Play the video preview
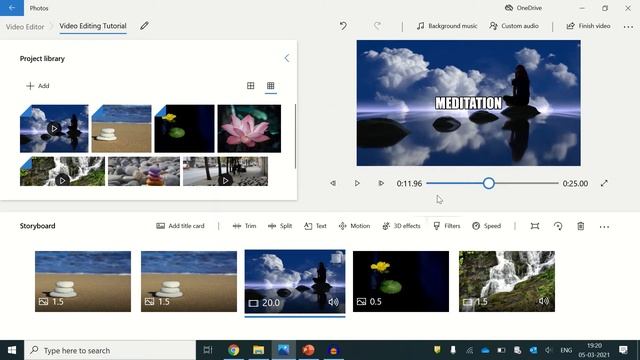This screenshot has width=640, height=360. pos(357,183)
